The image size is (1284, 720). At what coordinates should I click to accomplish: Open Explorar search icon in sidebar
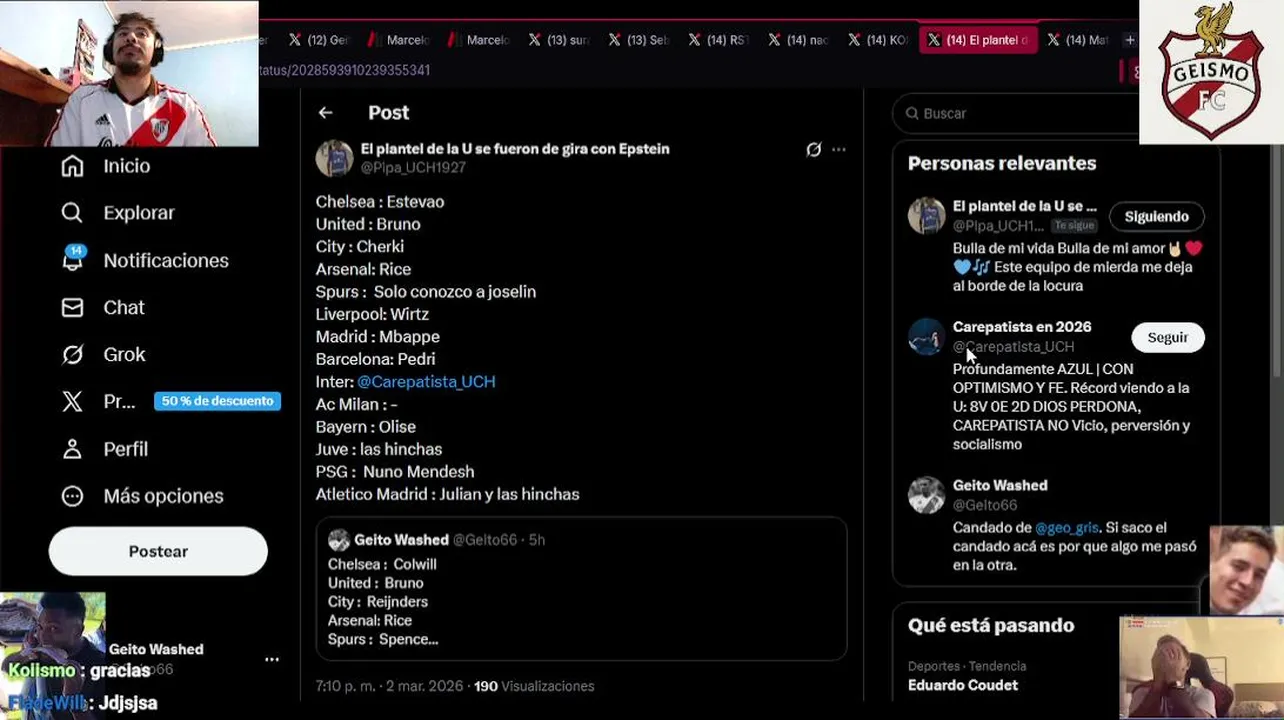pos(72,213)
